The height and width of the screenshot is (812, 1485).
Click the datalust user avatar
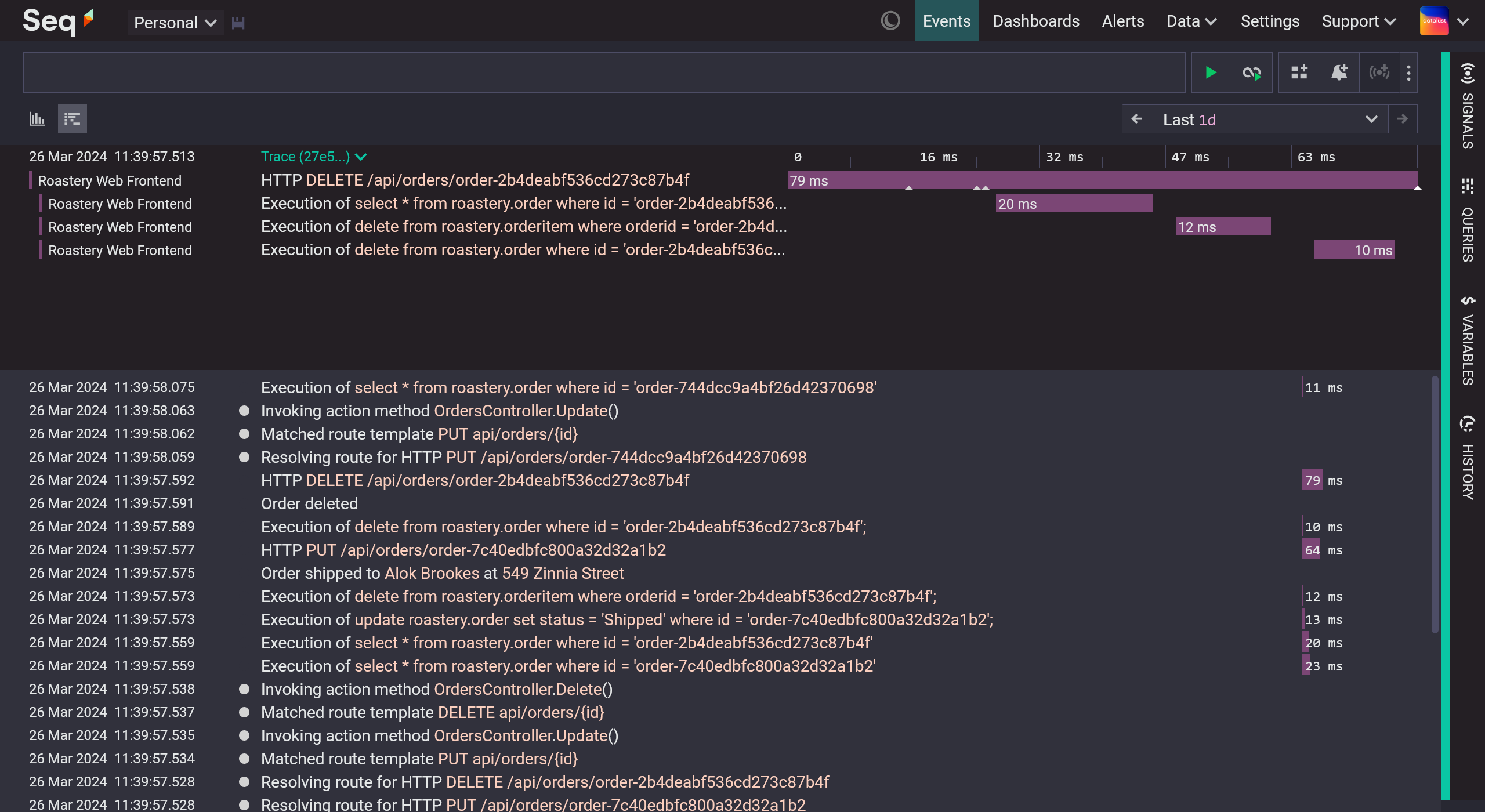tap(1434, 21)
